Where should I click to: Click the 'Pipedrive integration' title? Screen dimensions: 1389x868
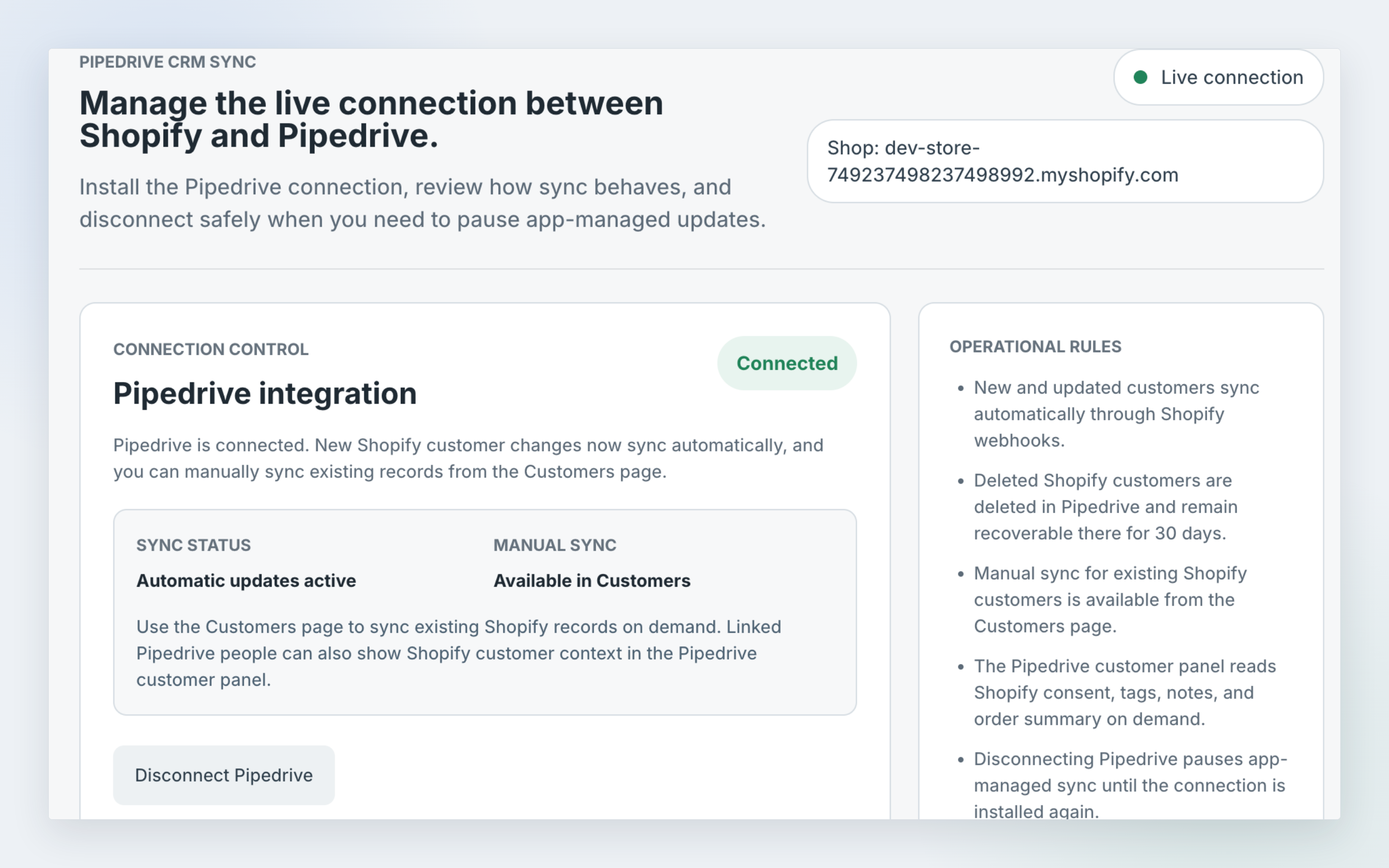pyautogui.click(x=265, y=394)
